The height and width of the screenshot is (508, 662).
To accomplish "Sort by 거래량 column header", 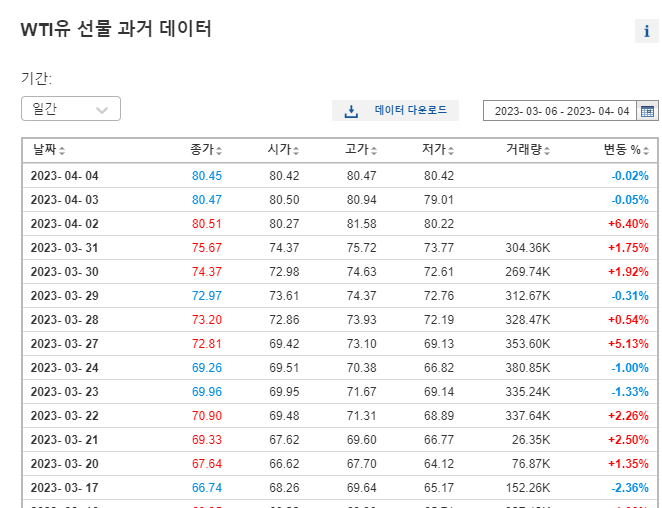I will (x=528, y=149).
